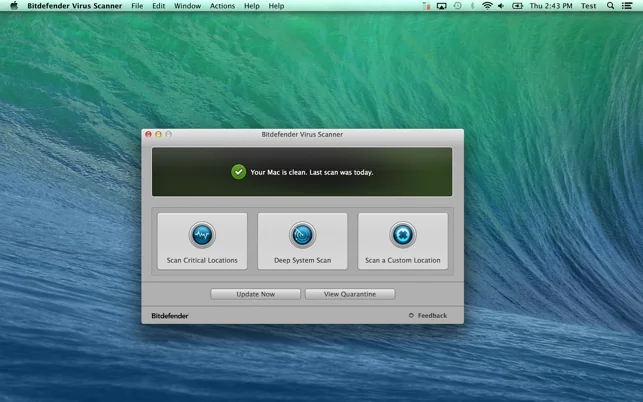Screen dimensions: 643x402
Task: Open the File menu
Action: click(x=137, y=6)
